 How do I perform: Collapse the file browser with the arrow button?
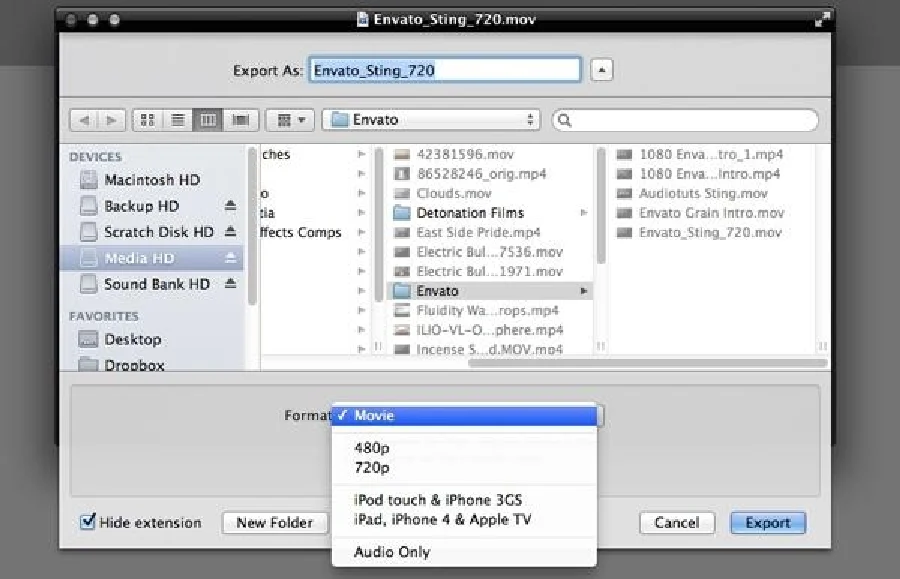coord(602,71)
